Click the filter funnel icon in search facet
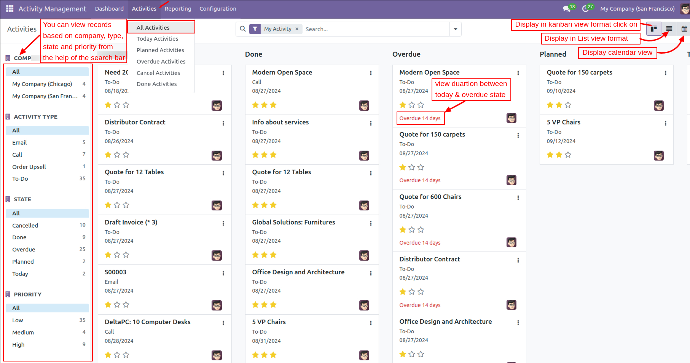Image resolution: width=690 pixels, height=363 pixels. click(x=255, y=29)
